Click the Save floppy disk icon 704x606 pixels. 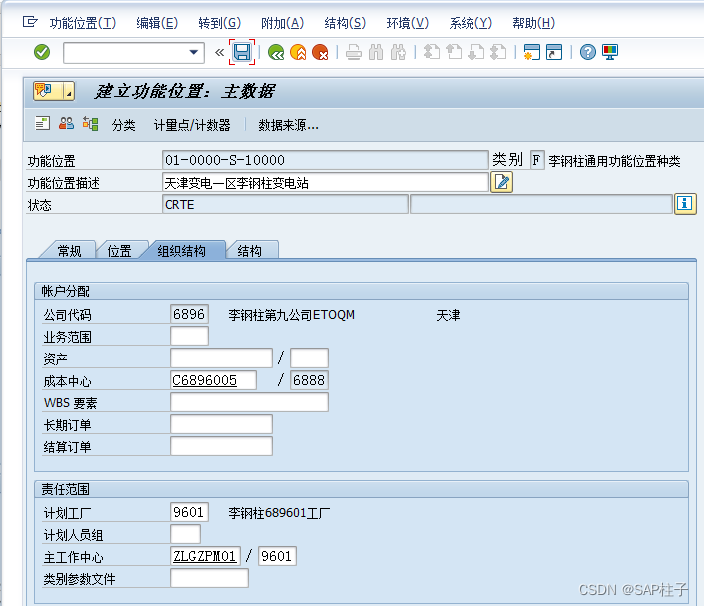pos(242,52)
